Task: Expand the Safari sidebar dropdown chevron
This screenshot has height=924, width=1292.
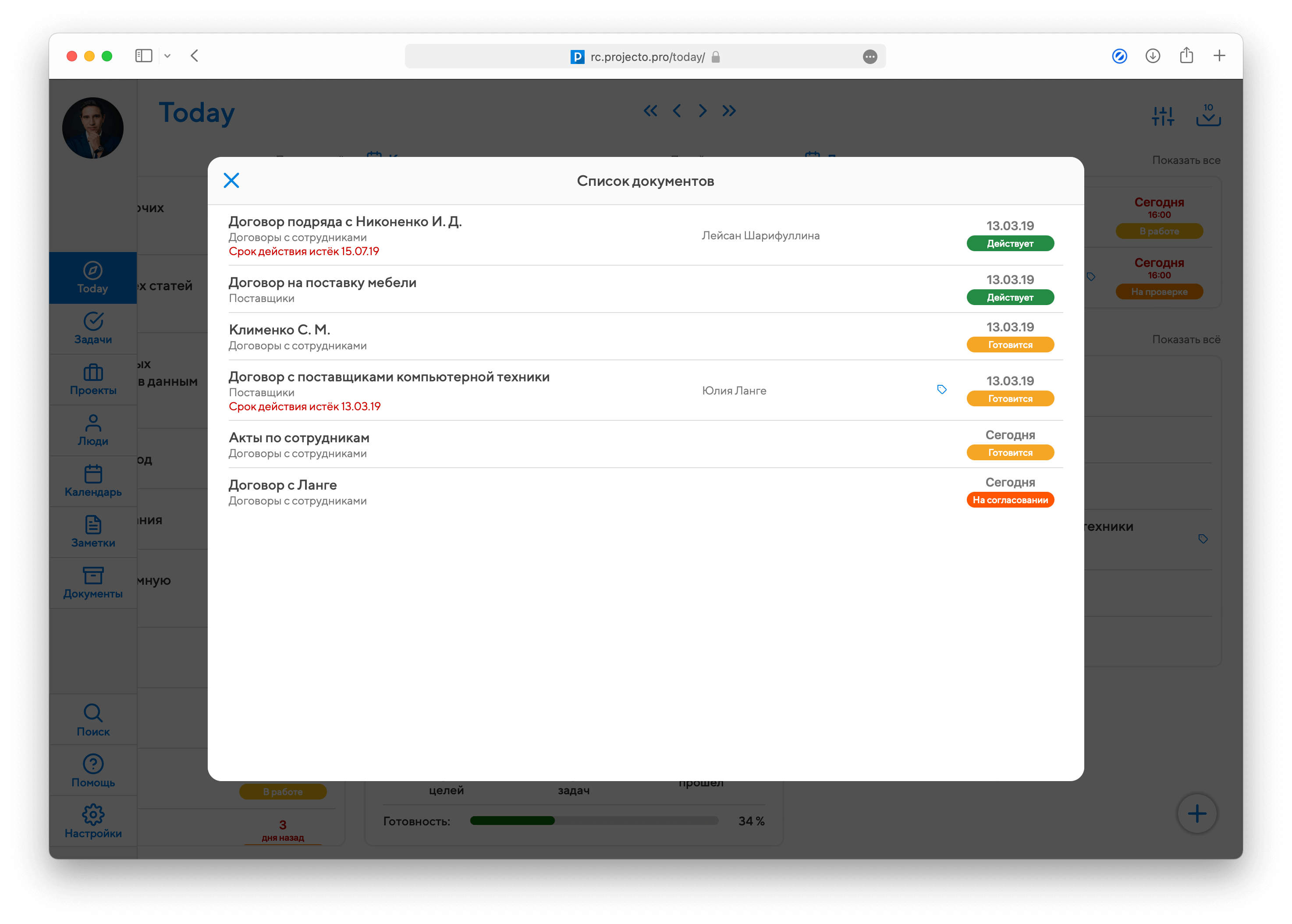Action: pyautogui.click(x=167, y=56)
